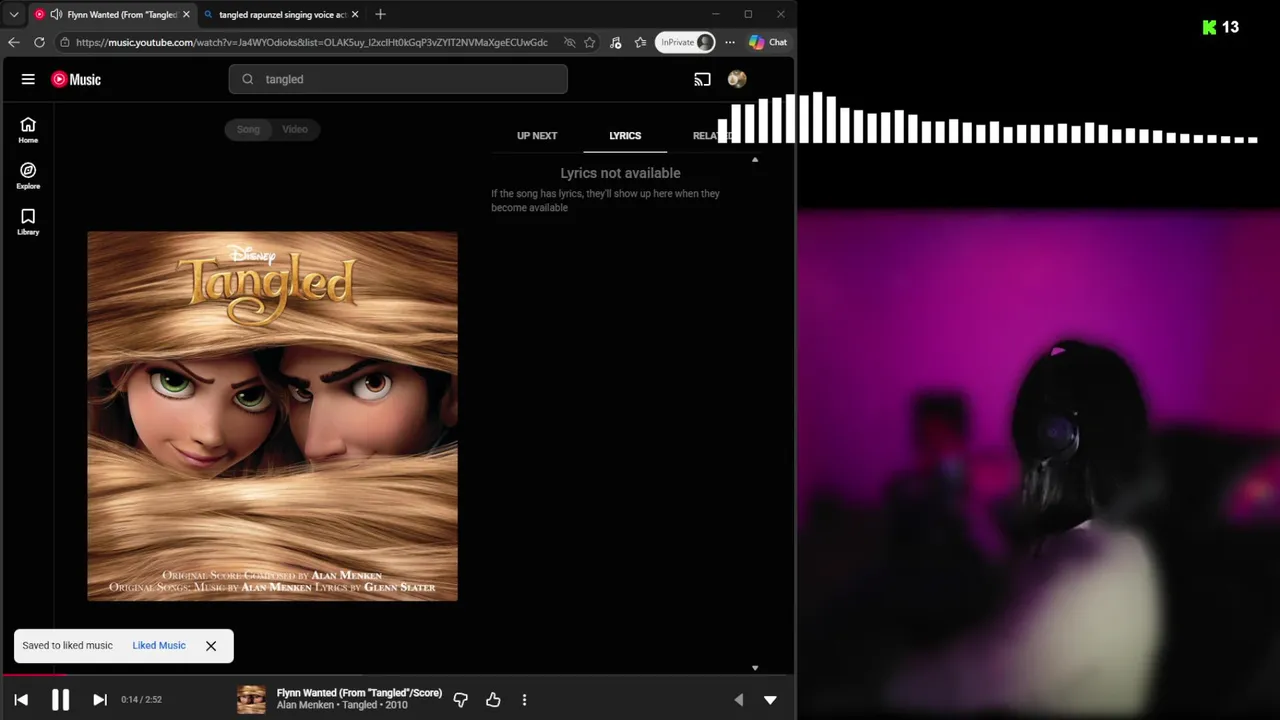The image size is (1280, 720).
Task: Click the search box containing tangled
Action: click(398, 79)
